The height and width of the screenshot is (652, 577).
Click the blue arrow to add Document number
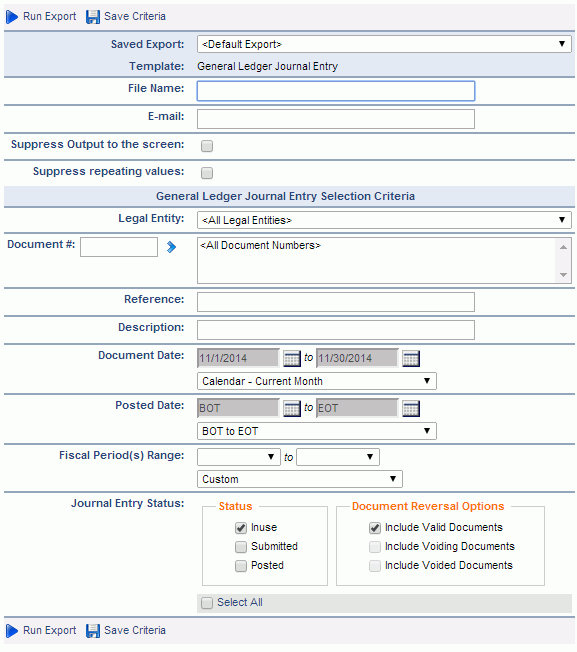tap(171, 247)
